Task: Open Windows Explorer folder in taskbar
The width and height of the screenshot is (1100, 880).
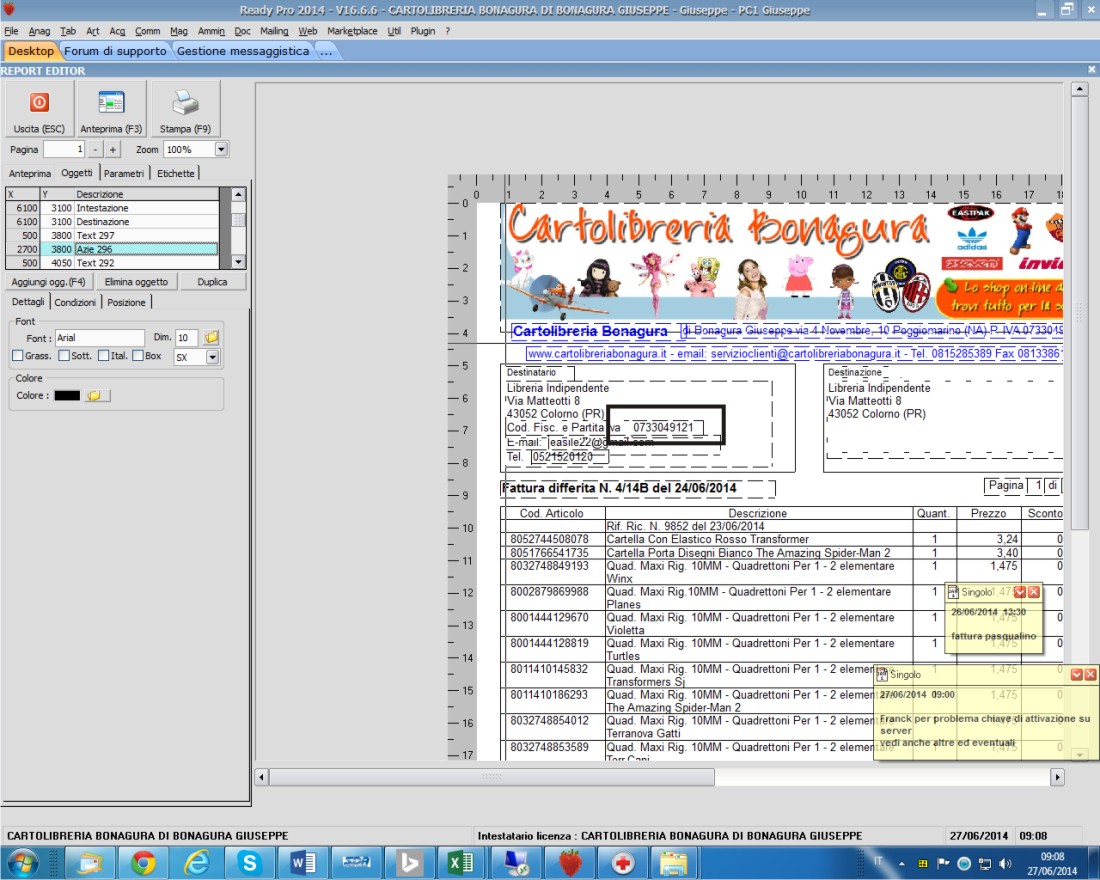Action: coord(675,862)
